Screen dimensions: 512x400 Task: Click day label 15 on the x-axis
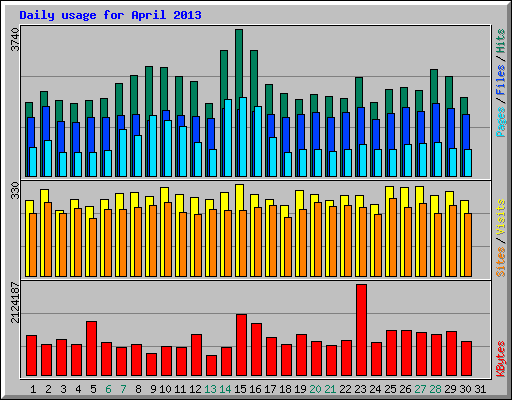pos(240,389)
